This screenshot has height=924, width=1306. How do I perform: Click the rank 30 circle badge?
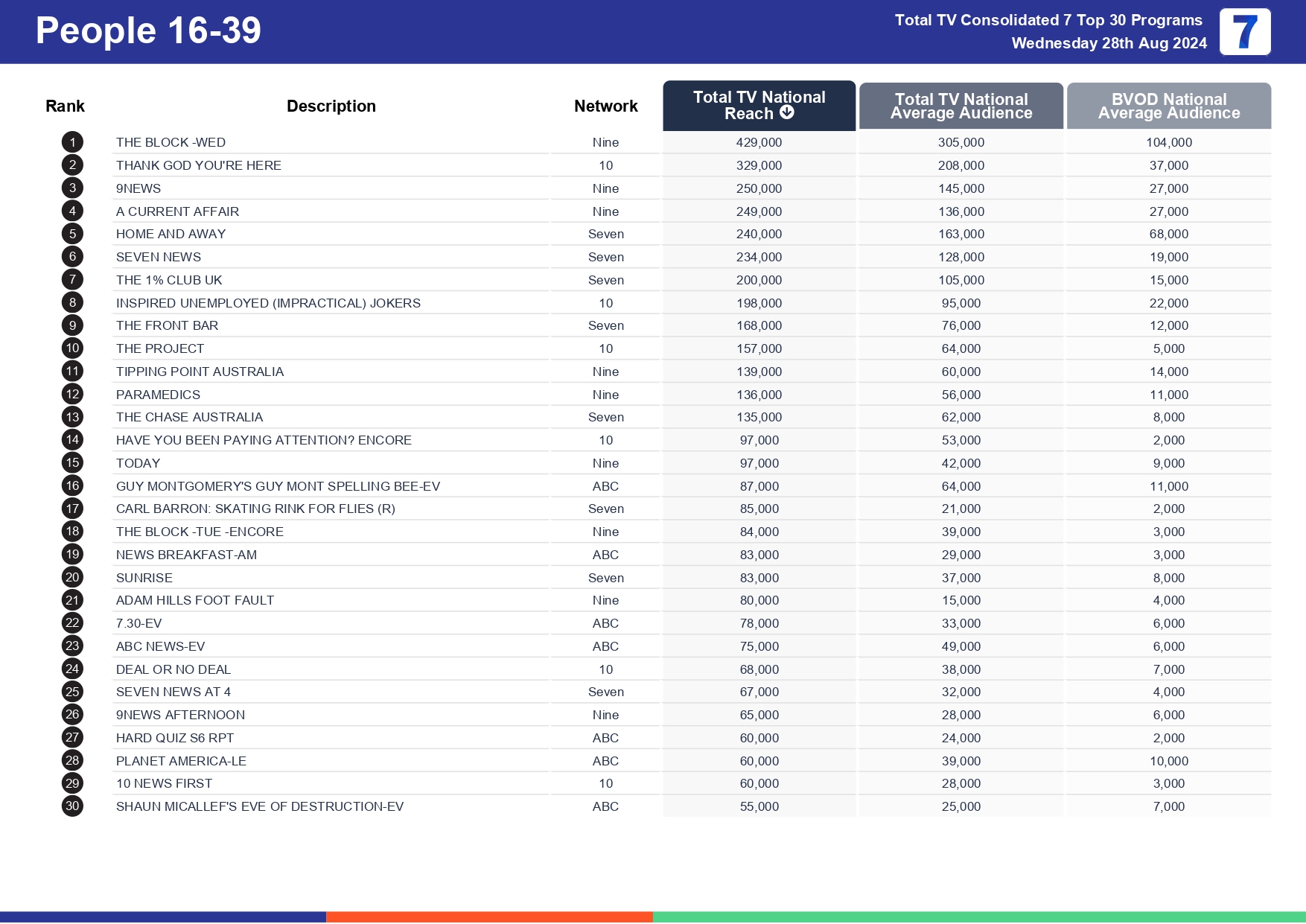[71, 806]
